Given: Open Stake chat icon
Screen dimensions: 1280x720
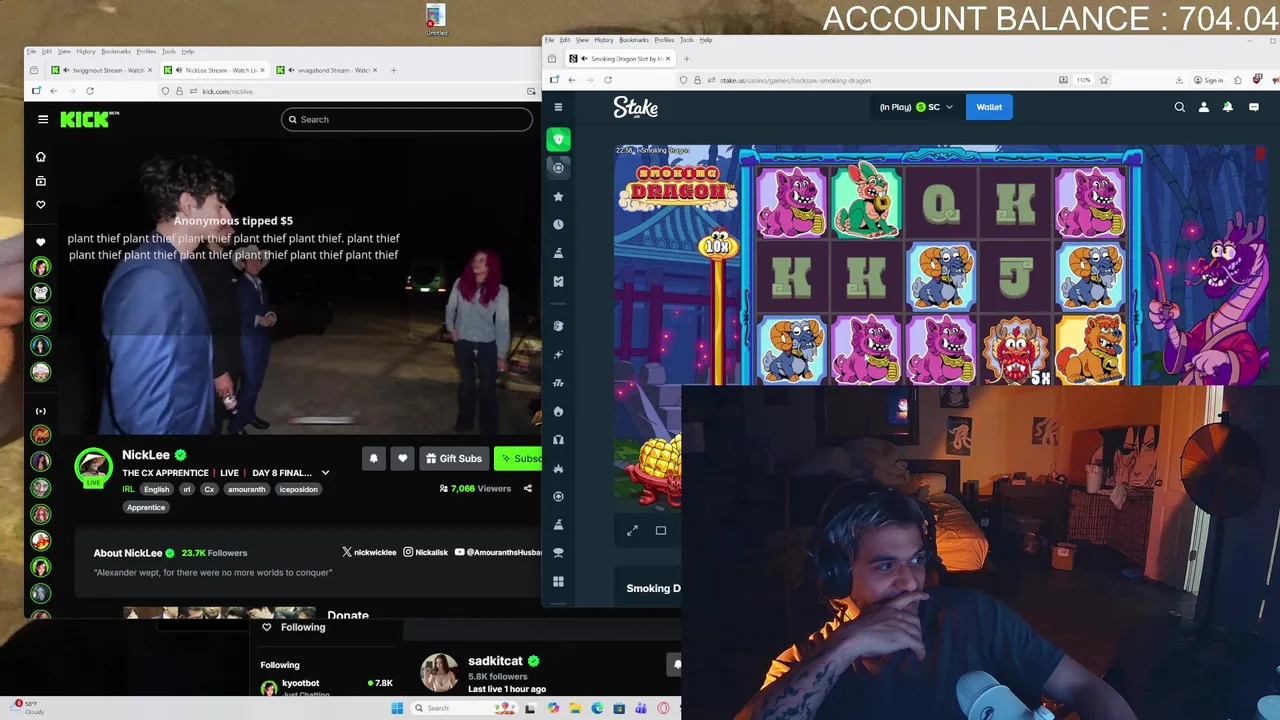Looking at the screenshot, I should pos(1253,107).
